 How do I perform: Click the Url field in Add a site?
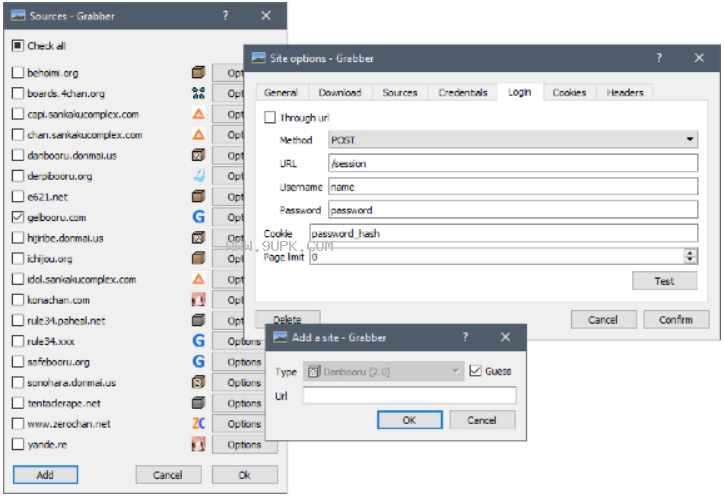pyautogui.click(x=409, y=396)
